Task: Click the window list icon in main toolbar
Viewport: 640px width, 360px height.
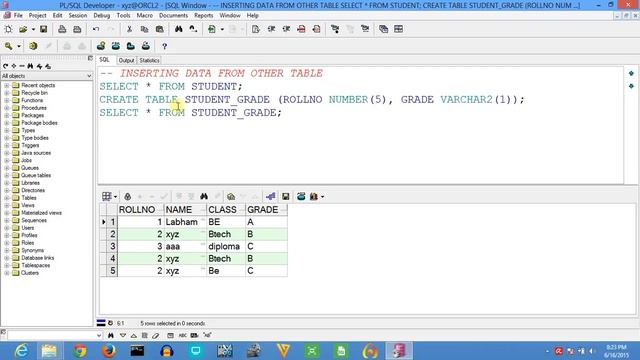Action: 383,29
